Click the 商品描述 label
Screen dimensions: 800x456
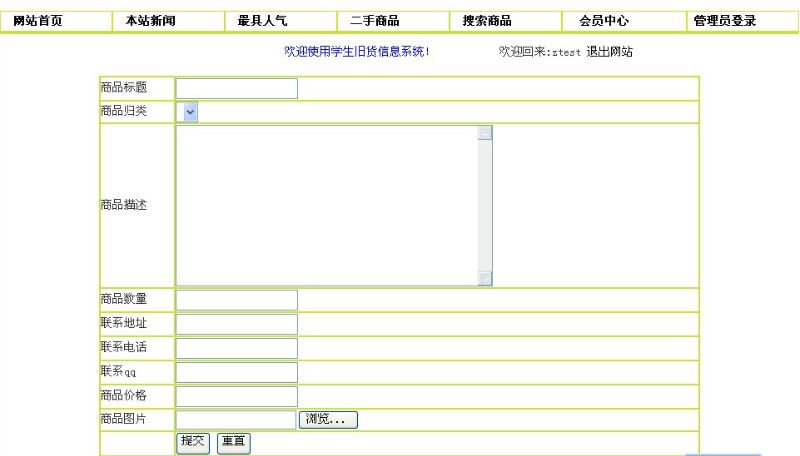coord(124,205)
